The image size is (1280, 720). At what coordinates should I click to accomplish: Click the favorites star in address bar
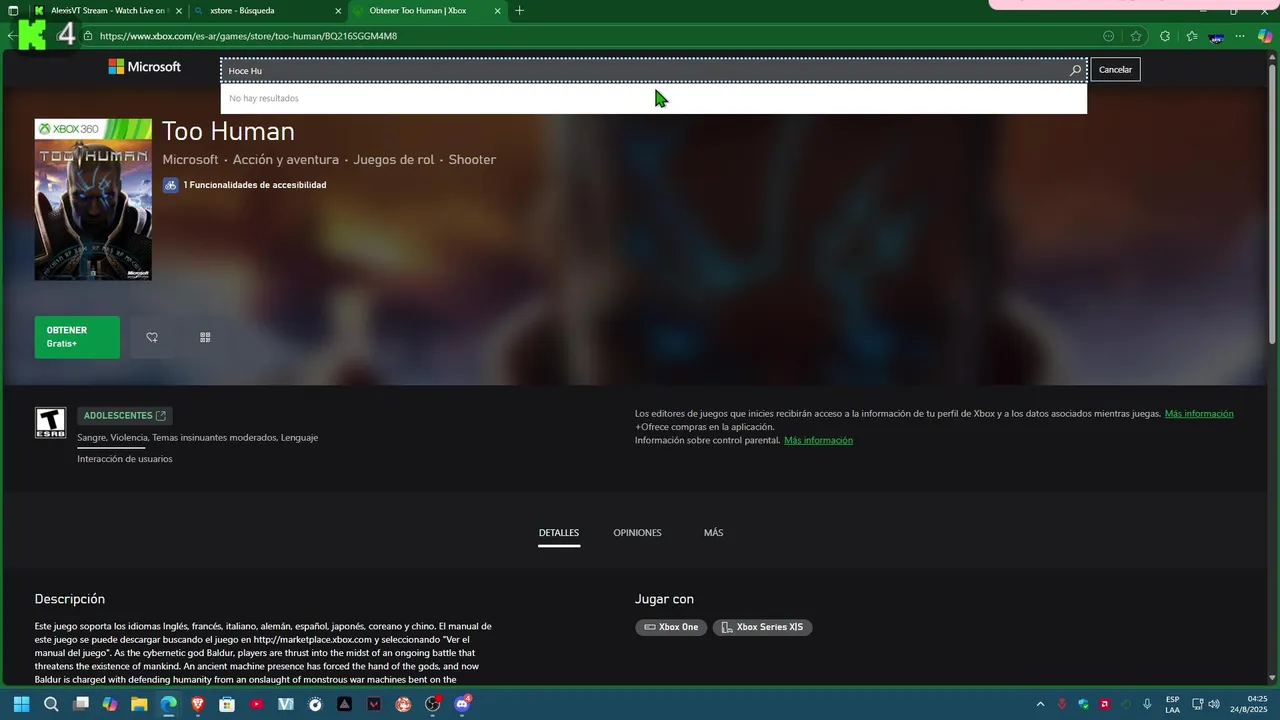pyautogui.click(x=1136, y=36)
